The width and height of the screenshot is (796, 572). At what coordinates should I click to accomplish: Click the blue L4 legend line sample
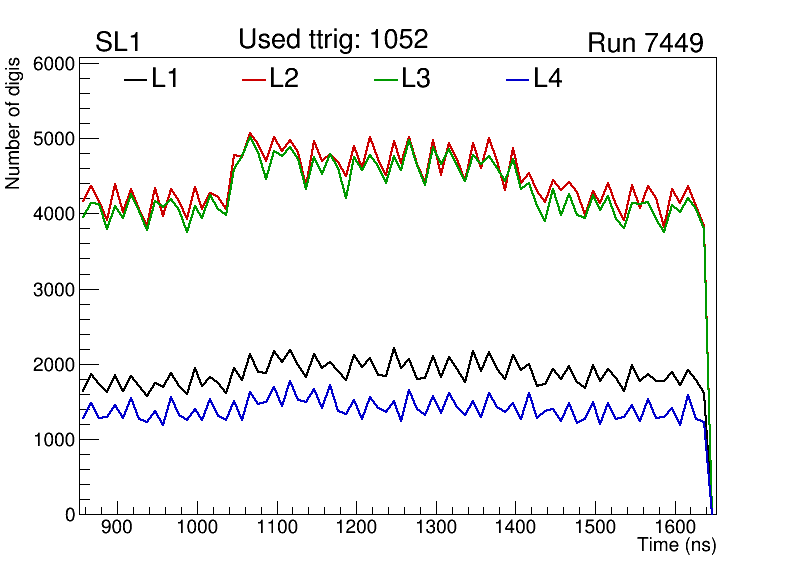[x=516, y=79]
